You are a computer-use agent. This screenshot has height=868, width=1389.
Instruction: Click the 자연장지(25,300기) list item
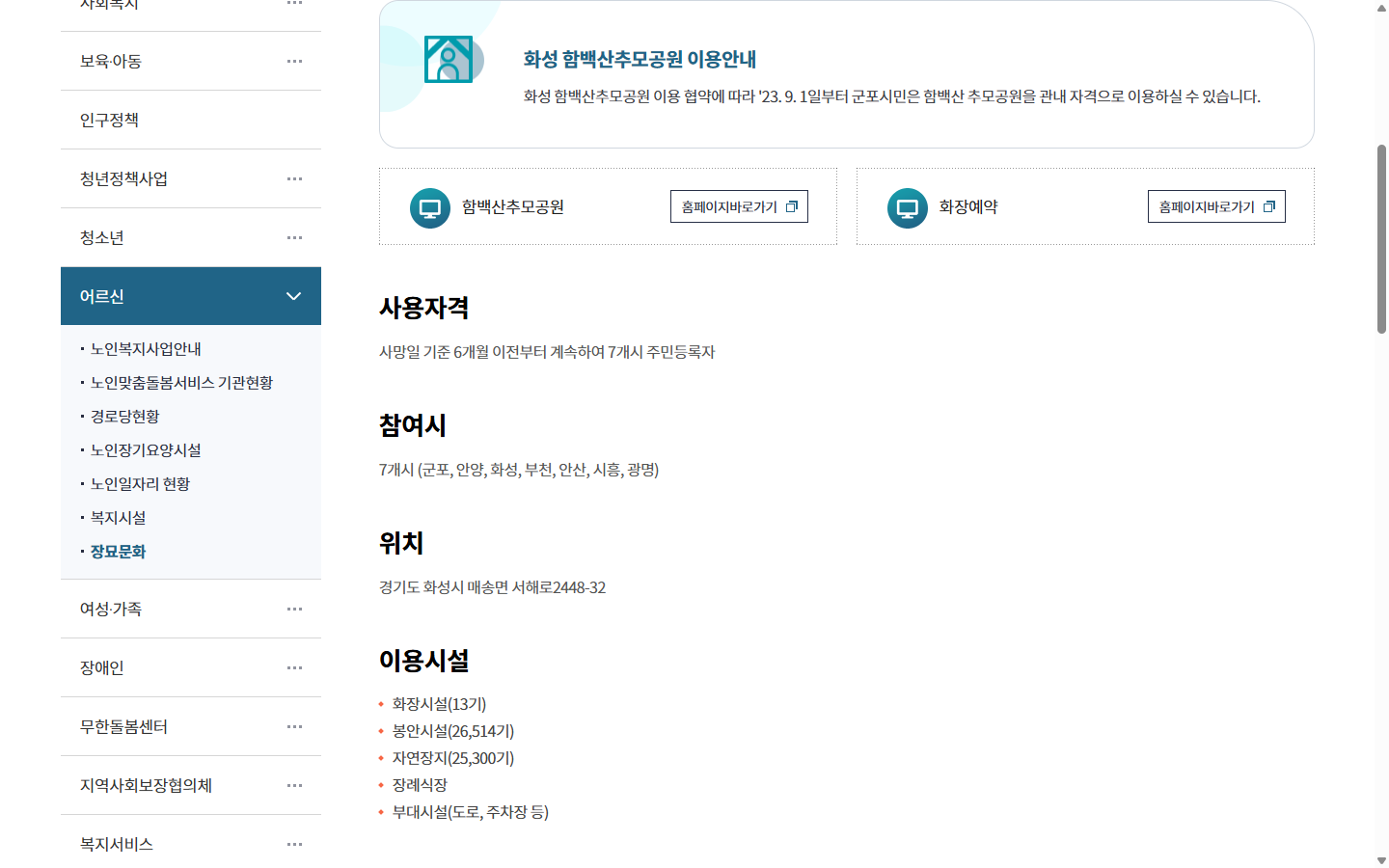coord(453,758)
